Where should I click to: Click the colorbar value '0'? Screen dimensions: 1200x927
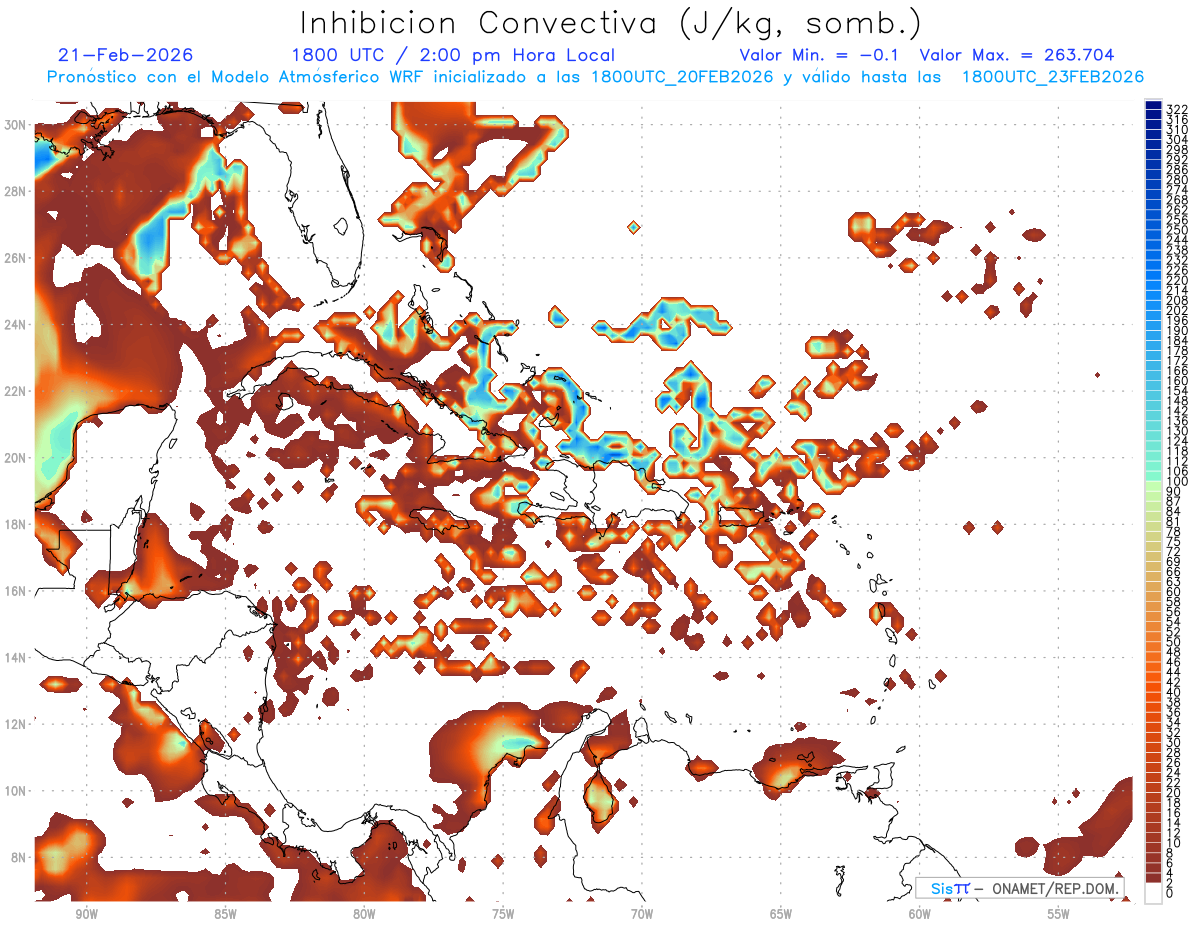1171,894
